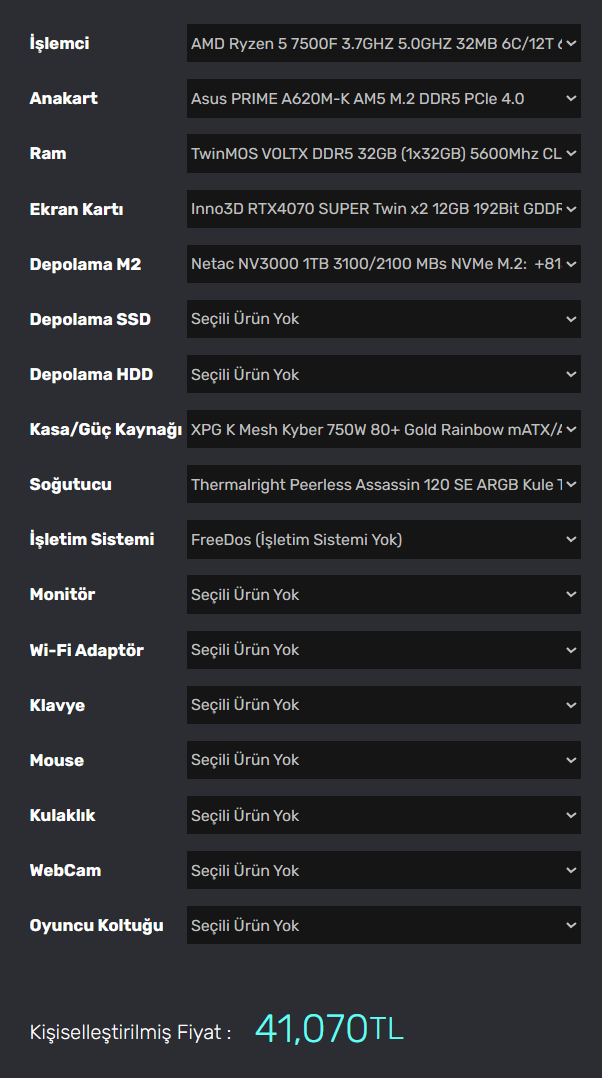602x1078 pixels.
Task: Open the Ram selection dropdown
Action: [383, 154]
